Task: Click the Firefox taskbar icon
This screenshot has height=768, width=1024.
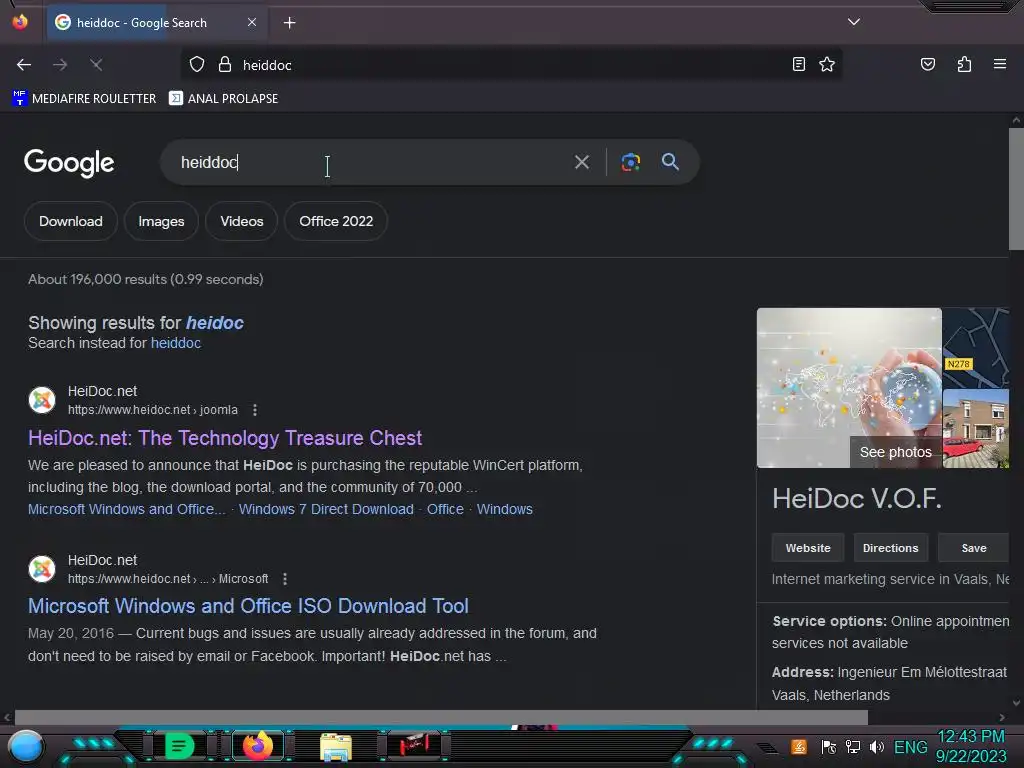Action: coord(257,746)
